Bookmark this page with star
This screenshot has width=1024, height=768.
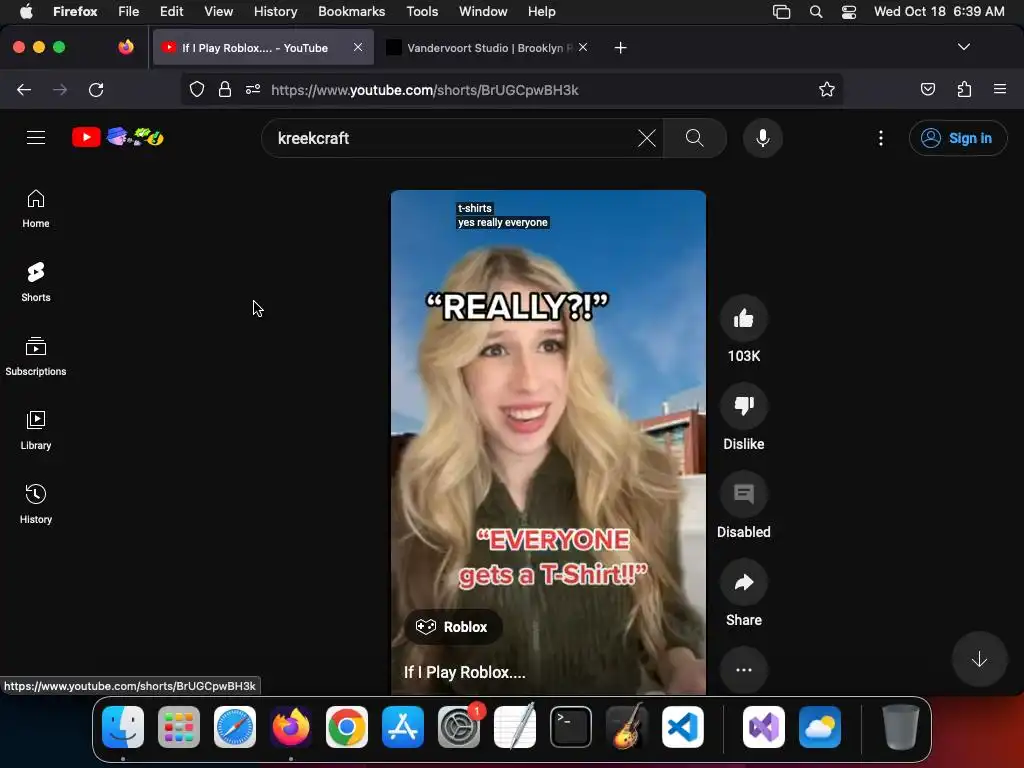point(827,89)
